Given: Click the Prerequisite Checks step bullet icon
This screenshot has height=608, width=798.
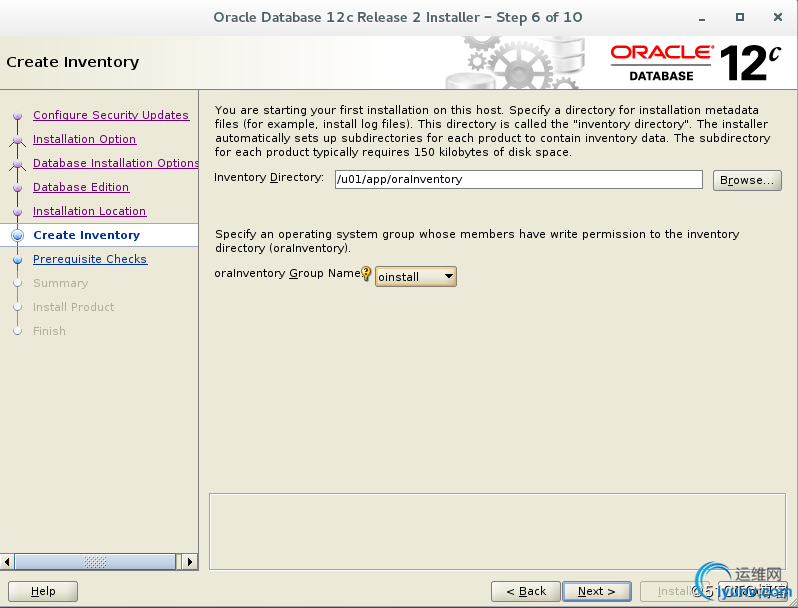Looking at the screenshot, I should pos(17,259).
